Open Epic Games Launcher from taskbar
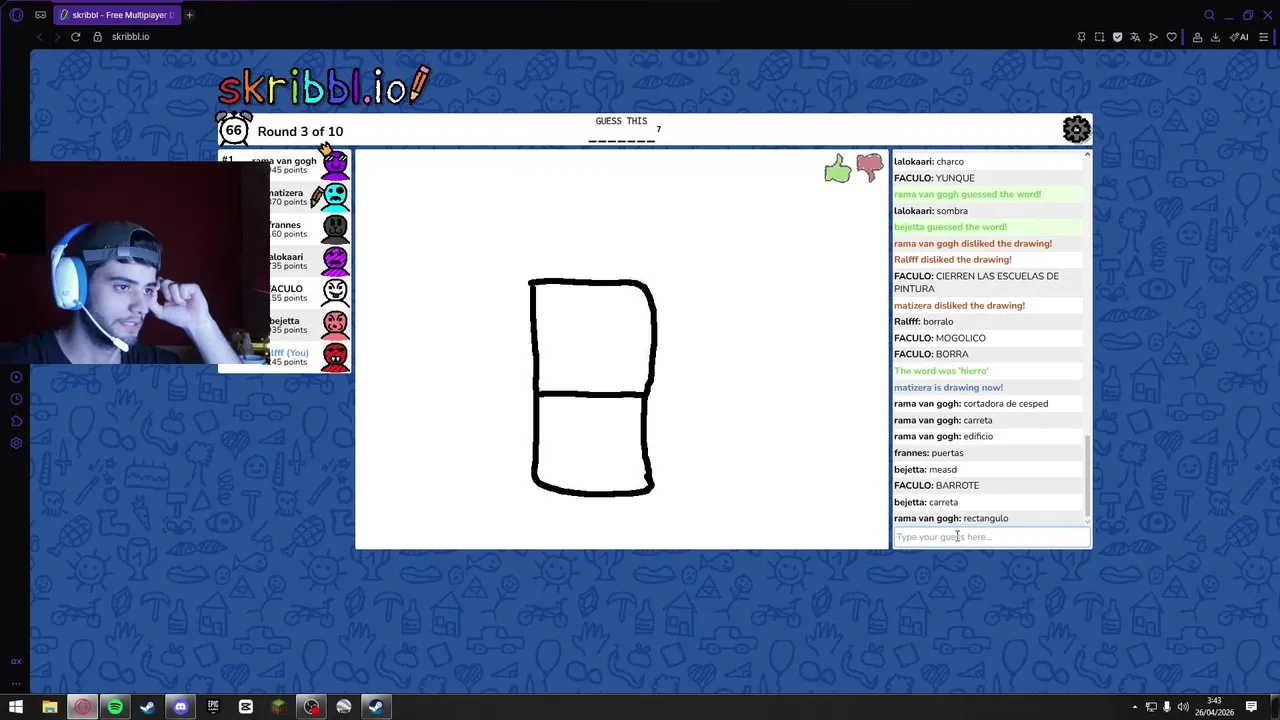Image resolution: width=1280 pixels, height=720 pixels. point(213,707)
